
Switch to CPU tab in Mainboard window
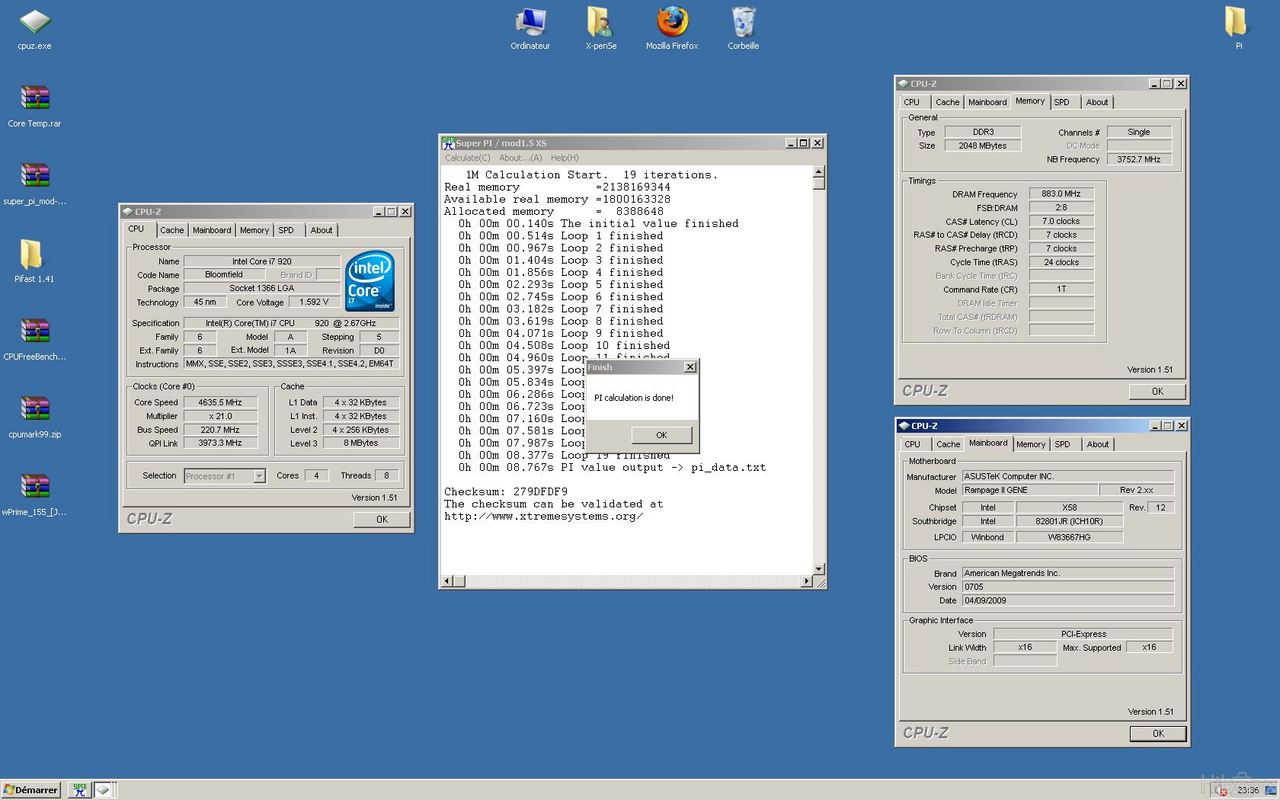click(x=913, y=444)
